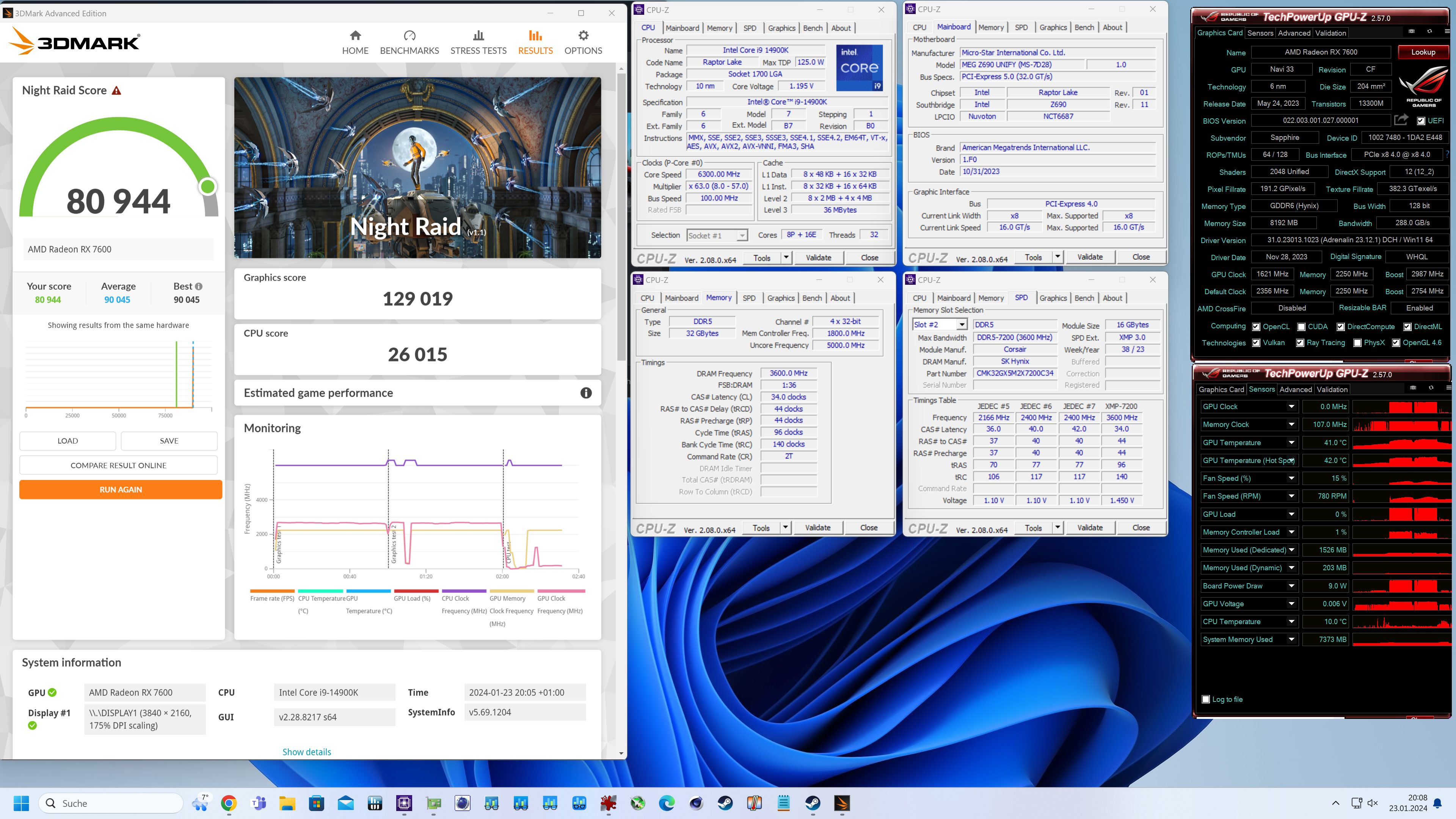
Task: Click Show details link under System information
Action: coord(307,752)
